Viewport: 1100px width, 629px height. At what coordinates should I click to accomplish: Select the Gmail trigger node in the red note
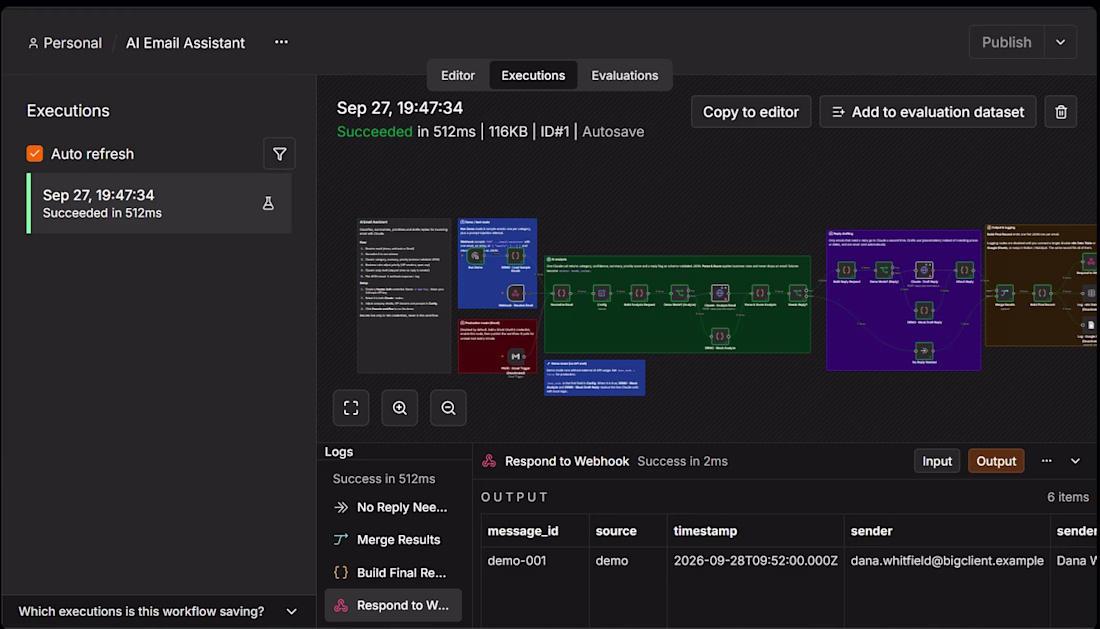[x=516, y=356]
